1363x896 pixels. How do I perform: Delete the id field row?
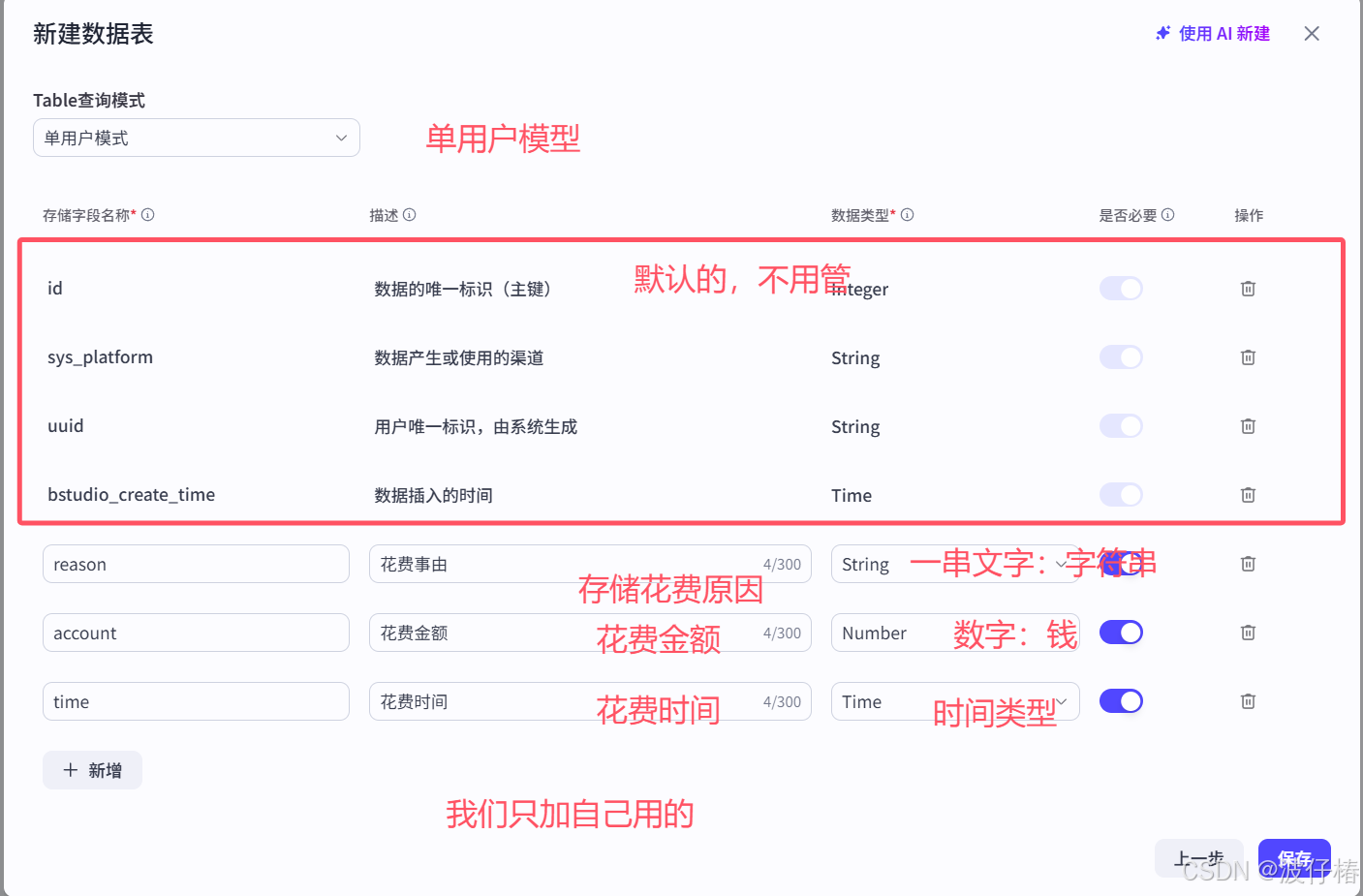pos(1248,288)
